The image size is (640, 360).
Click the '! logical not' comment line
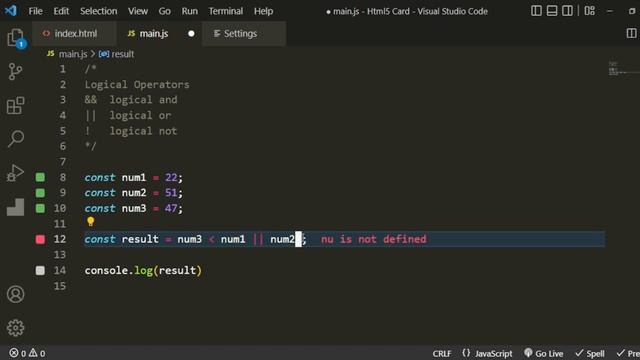click(131, 131)
